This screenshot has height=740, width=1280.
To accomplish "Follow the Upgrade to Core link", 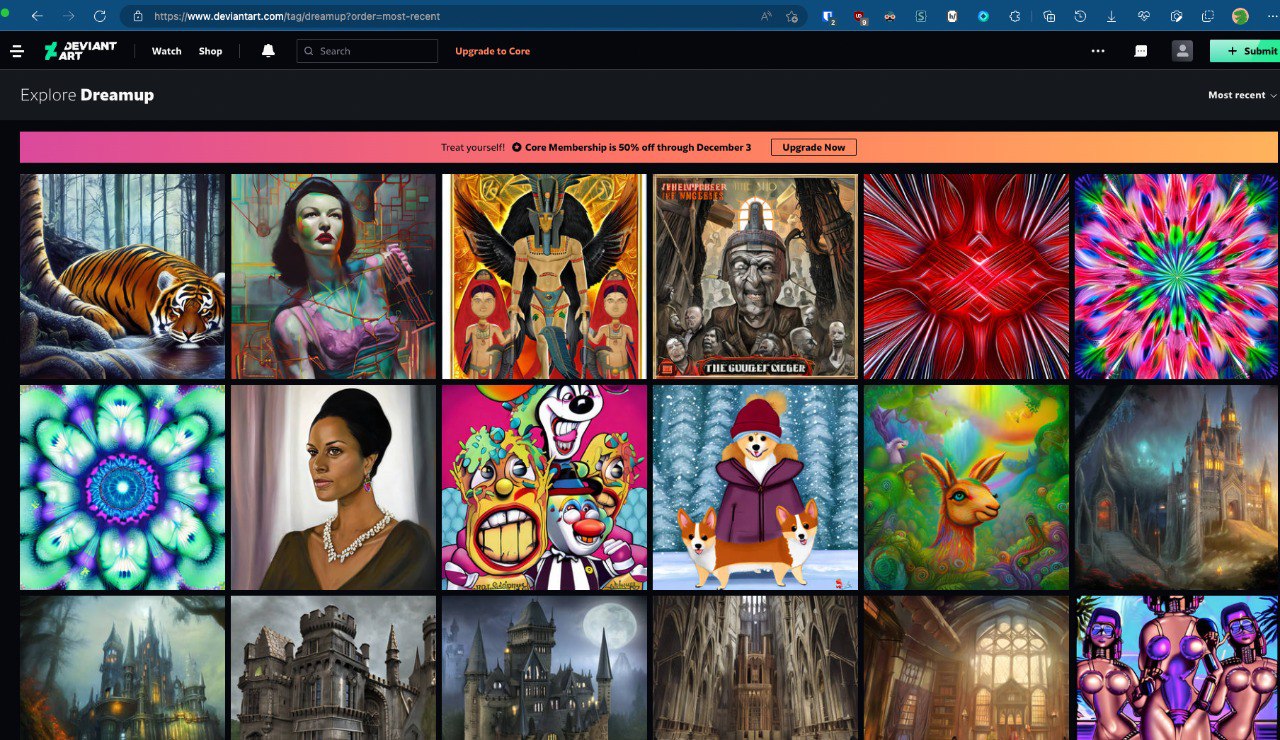I will 492,51.
